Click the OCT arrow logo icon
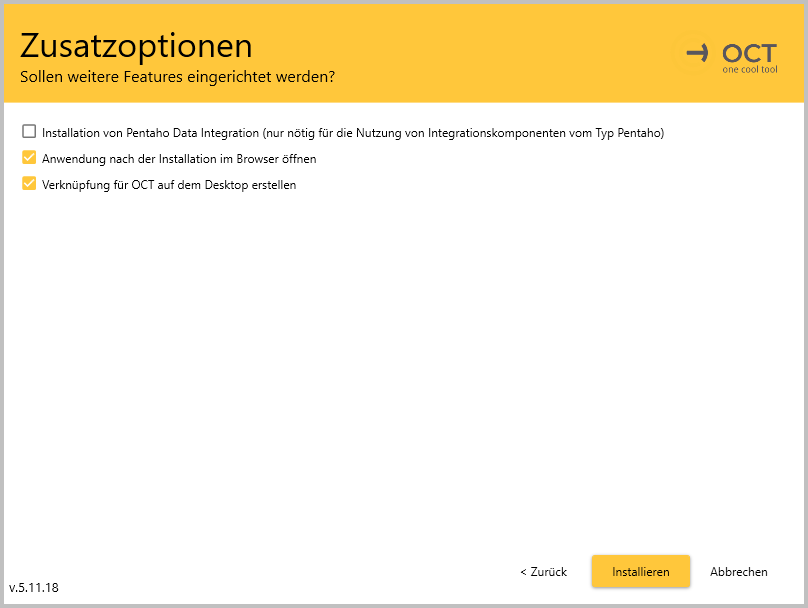Image resolution: width=808 pixels, height=608 pixels. [695, 52]
